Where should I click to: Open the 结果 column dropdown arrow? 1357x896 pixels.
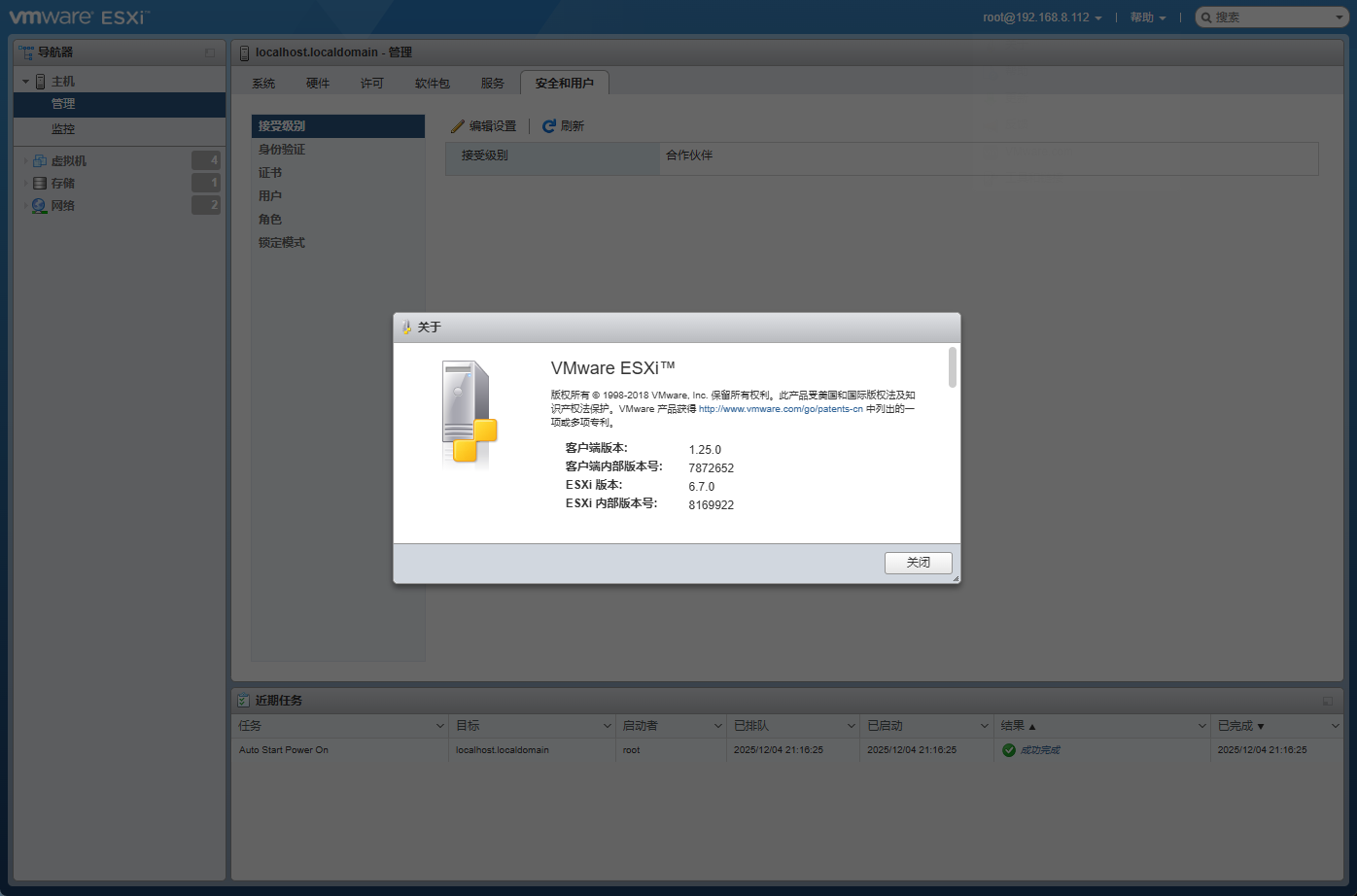(1202, 726)
